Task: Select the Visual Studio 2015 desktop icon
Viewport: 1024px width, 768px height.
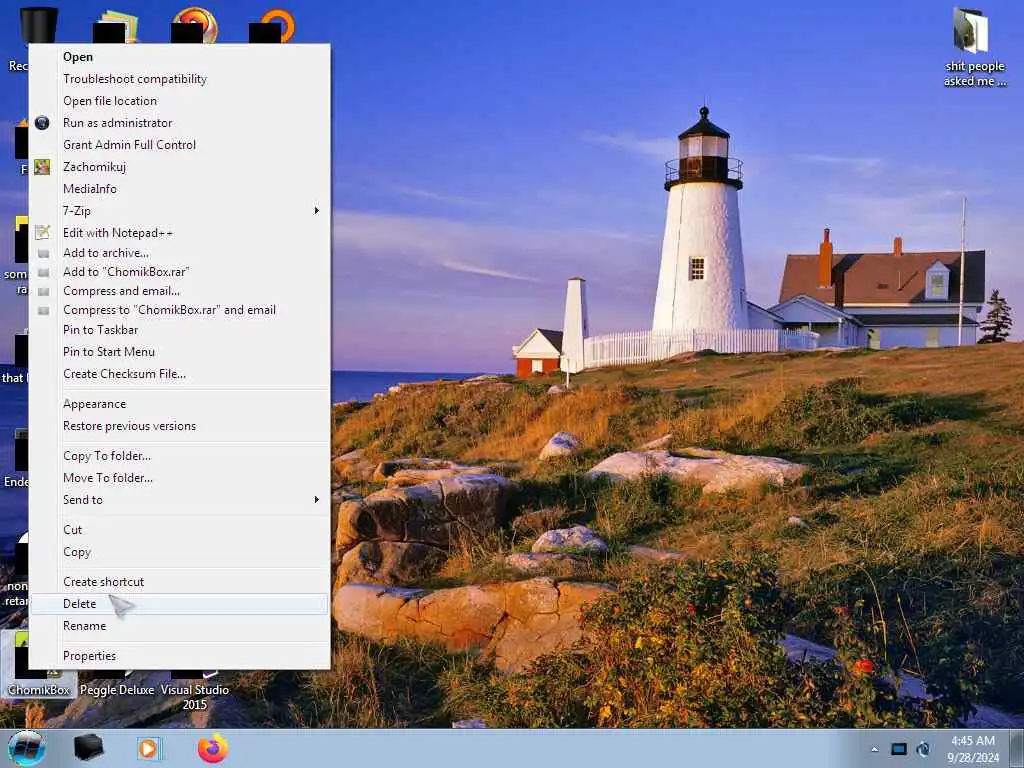Action: 195,689
